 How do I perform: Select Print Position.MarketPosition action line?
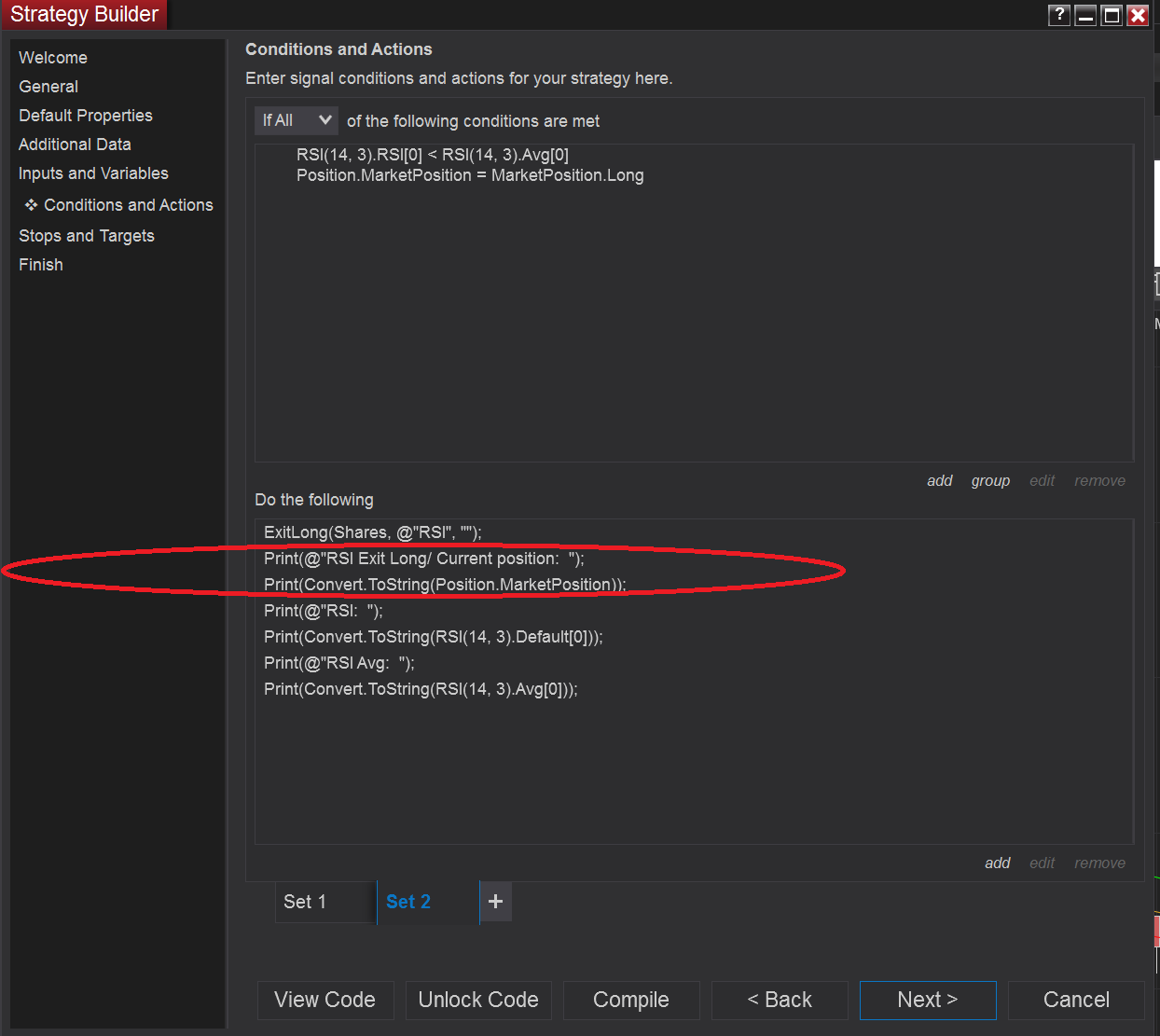pos(445,585)
